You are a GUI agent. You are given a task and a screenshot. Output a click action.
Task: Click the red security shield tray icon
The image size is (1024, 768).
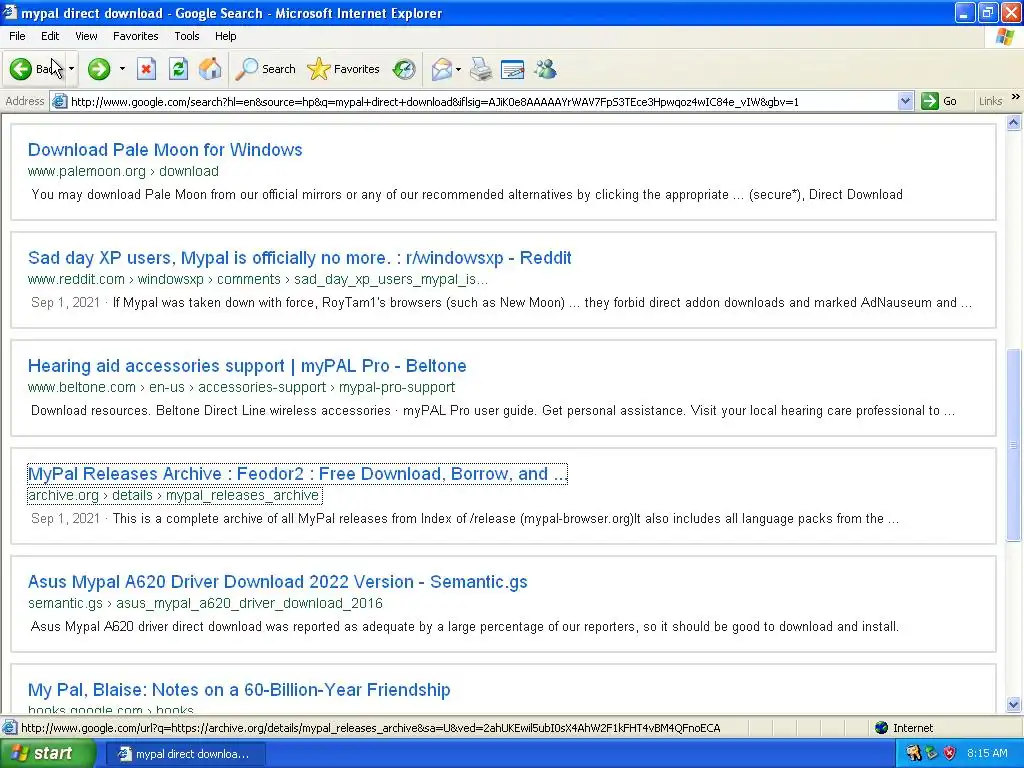(950, 753)
